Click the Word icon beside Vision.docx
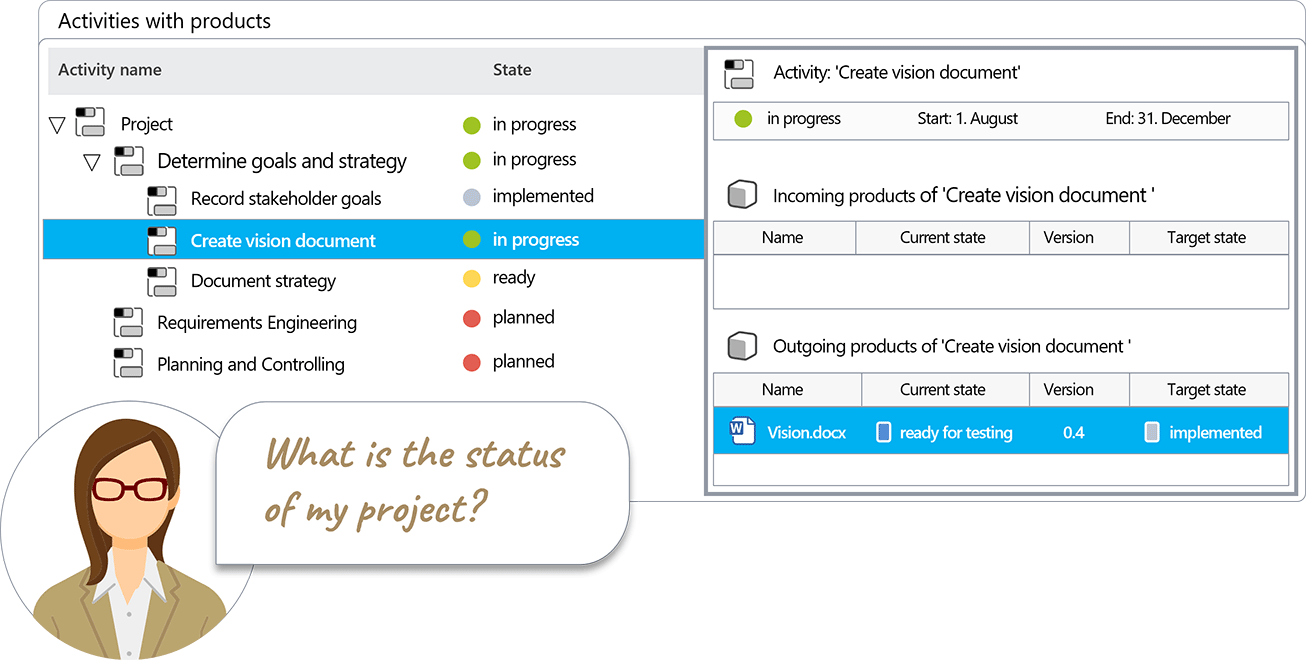This screenshot has height=660, width=1306. click(742, 432)
